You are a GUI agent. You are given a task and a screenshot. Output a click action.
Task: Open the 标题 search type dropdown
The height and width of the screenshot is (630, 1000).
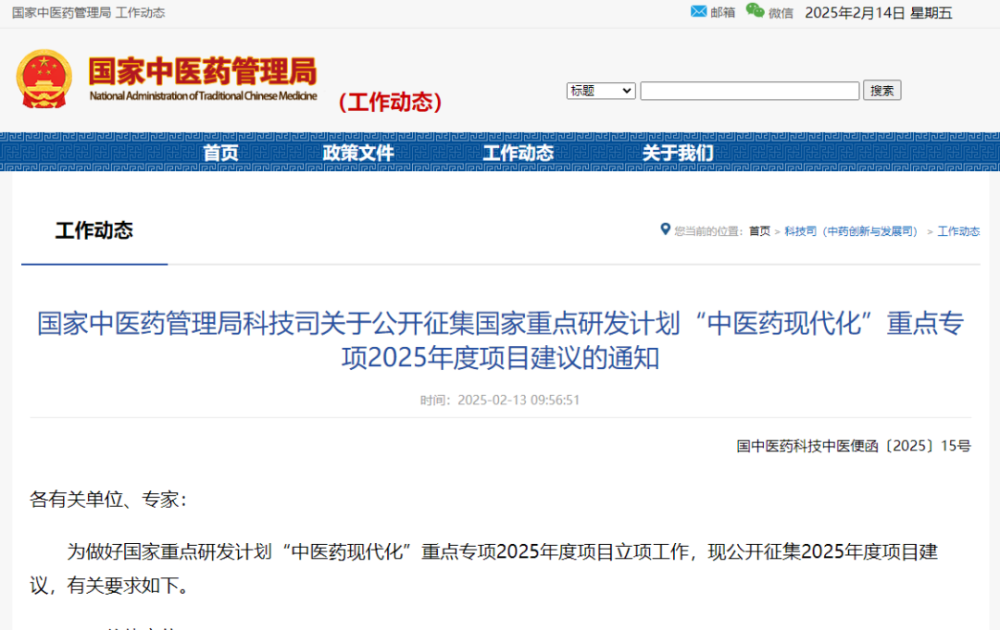[601, 91]
